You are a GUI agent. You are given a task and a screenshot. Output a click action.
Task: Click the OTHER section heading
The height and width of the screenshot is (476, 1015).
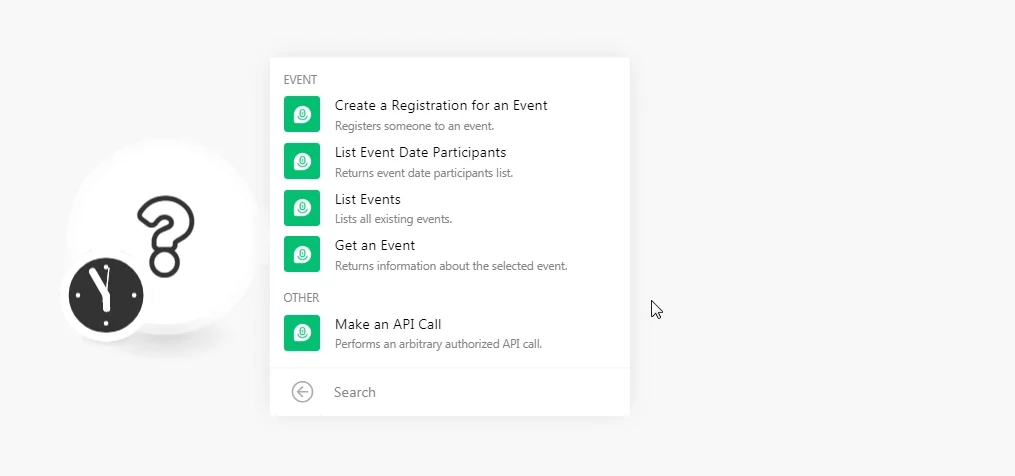click(x=301, y=297)
